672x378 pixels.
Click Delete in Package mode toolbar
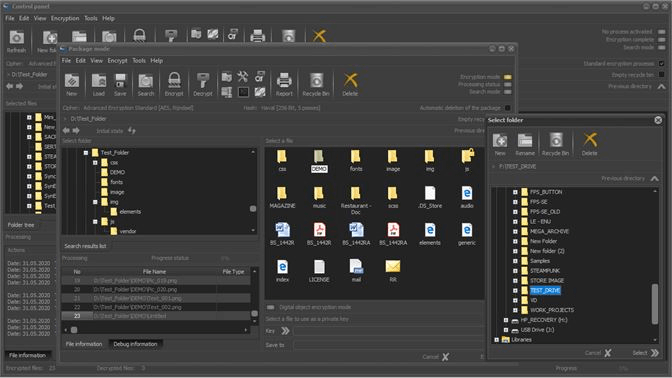tap(350, 84)
